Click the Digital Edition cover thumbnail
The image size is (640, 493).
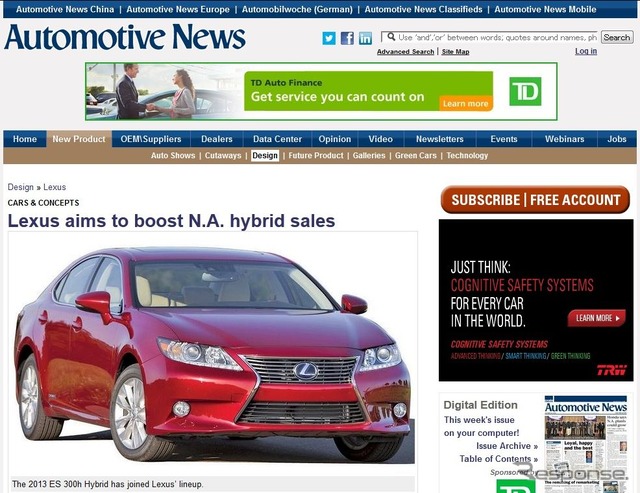pyautogui.click(x=586, y=444)
